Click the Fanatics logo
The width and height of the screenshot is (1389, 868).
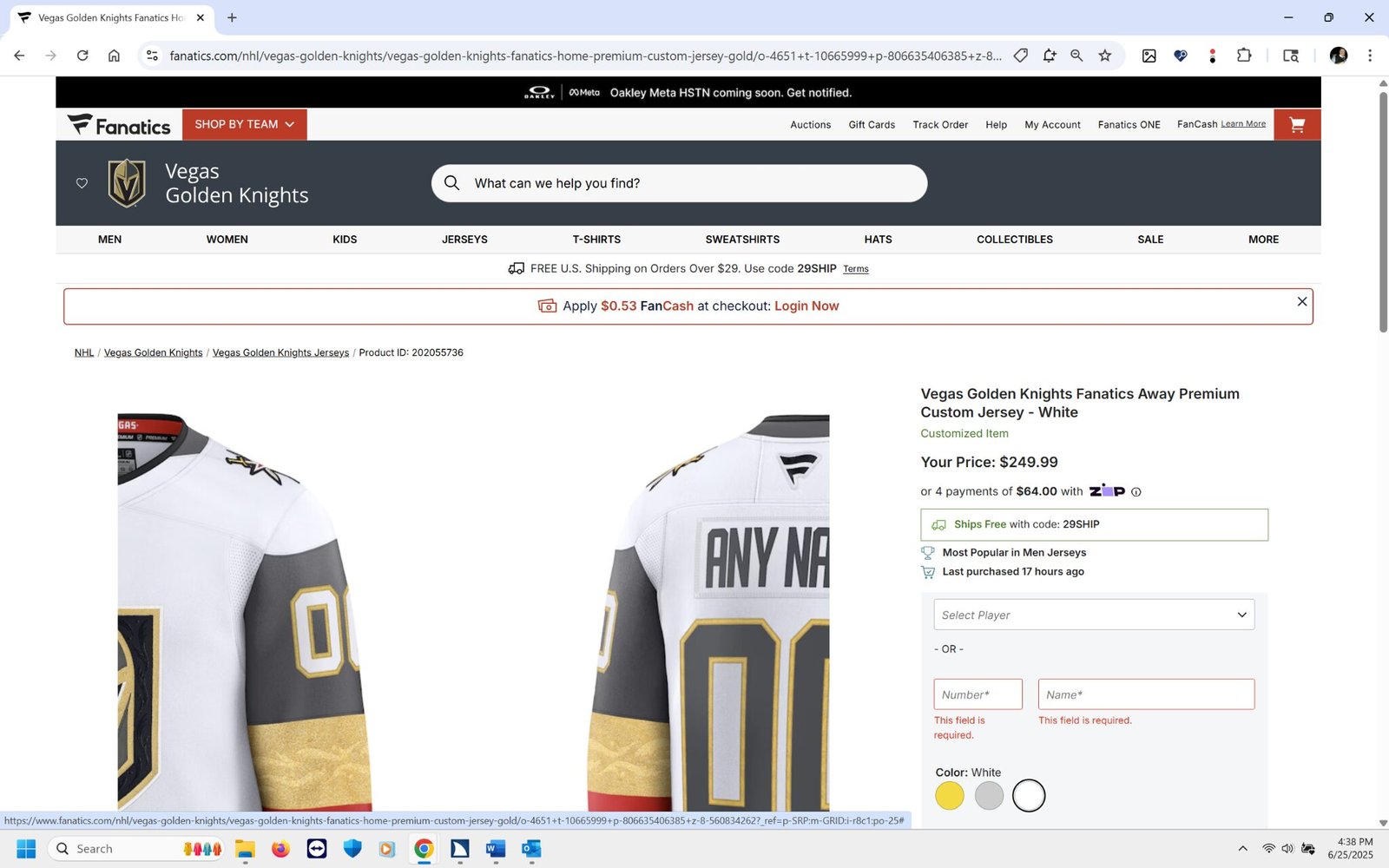point(119,125)
